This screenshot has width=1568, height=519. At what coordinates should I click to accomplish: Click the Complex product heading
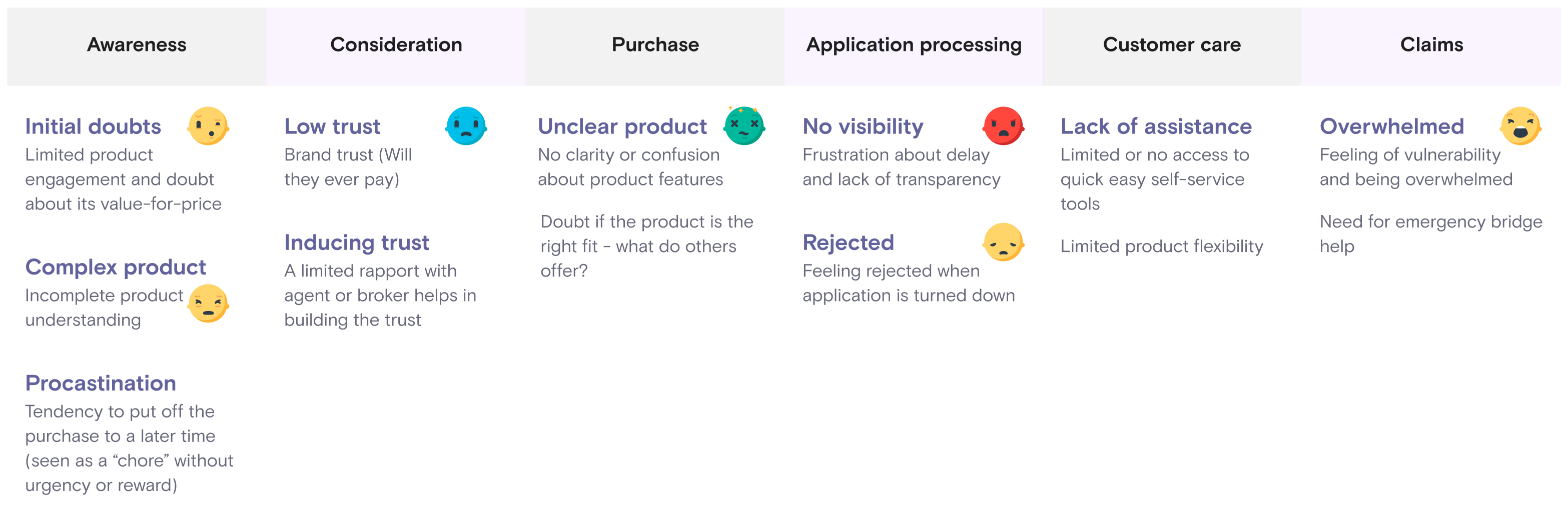click(116, 267)
